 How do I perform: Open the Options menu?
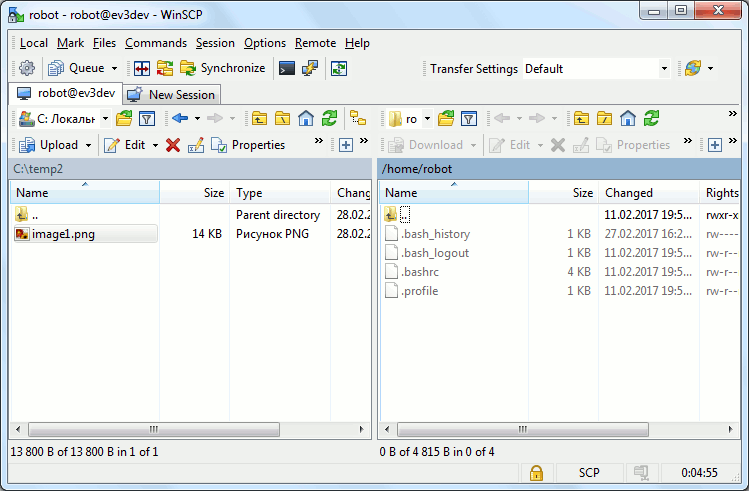click(x=265, y=43)
